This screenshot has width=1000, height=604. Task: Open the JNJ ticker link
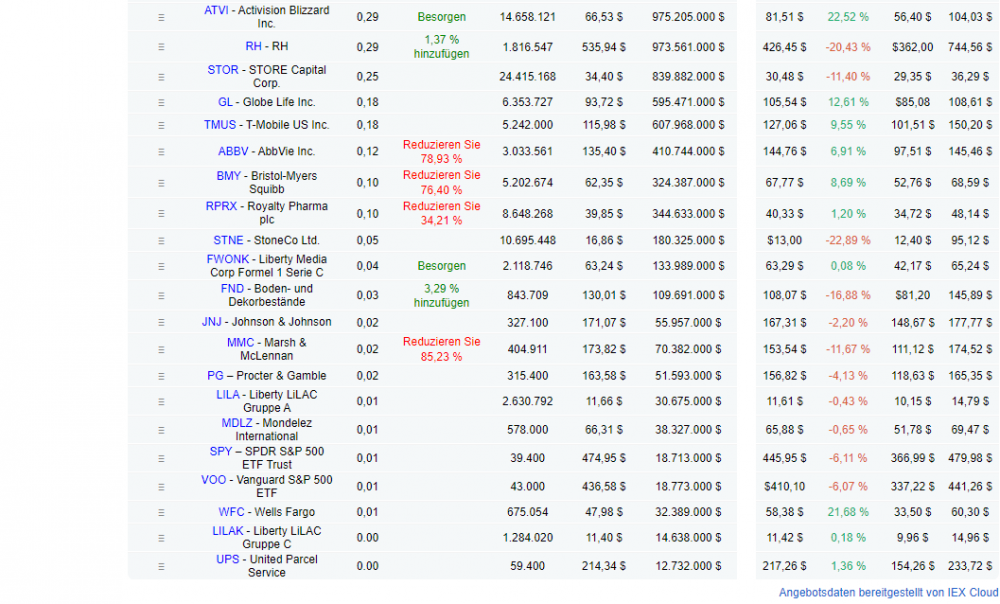[x=212, y=321]
